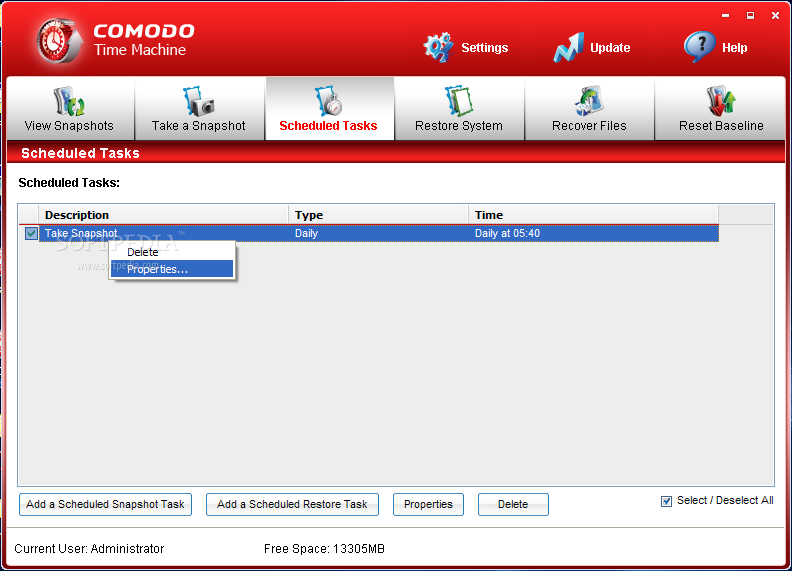Screen dimensions: 792x571
Task: Click the bottom Delete button
Action: pyautogui.click(x=513, y=504)
